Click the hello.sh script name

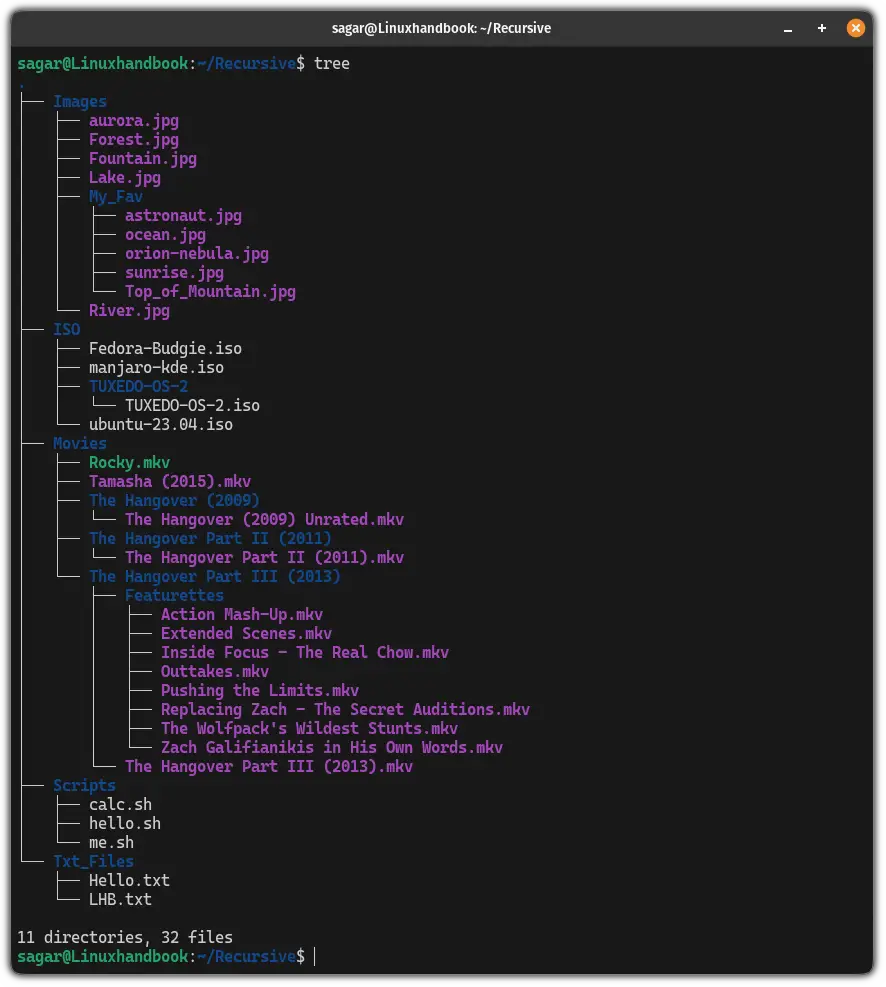pyautogui.click(x=124, y=823)
